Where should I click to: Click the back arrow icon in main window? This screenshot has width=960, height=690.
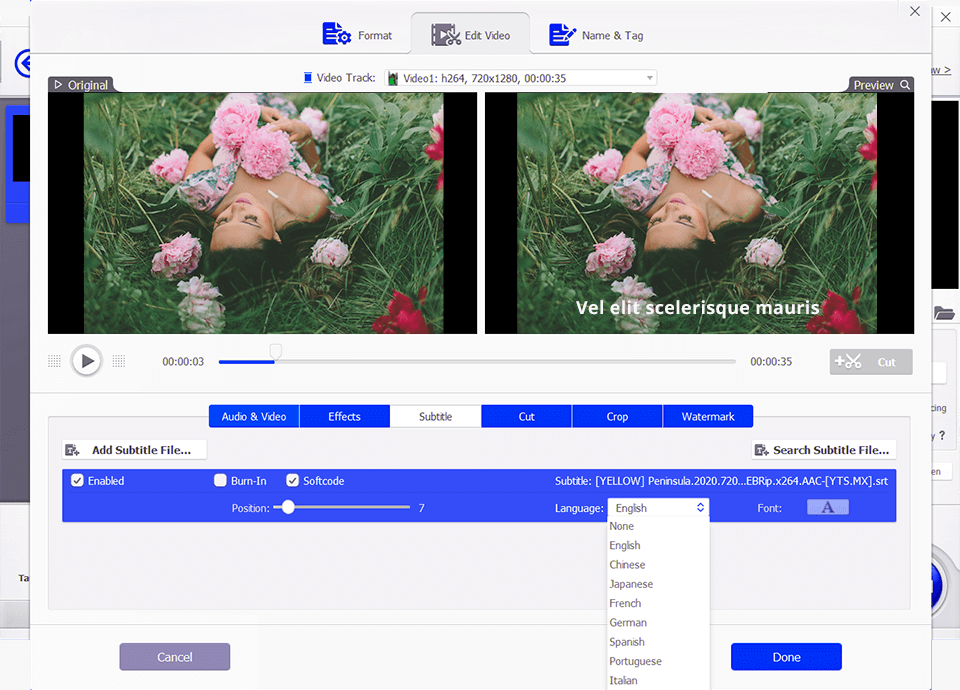coord(23,63)
